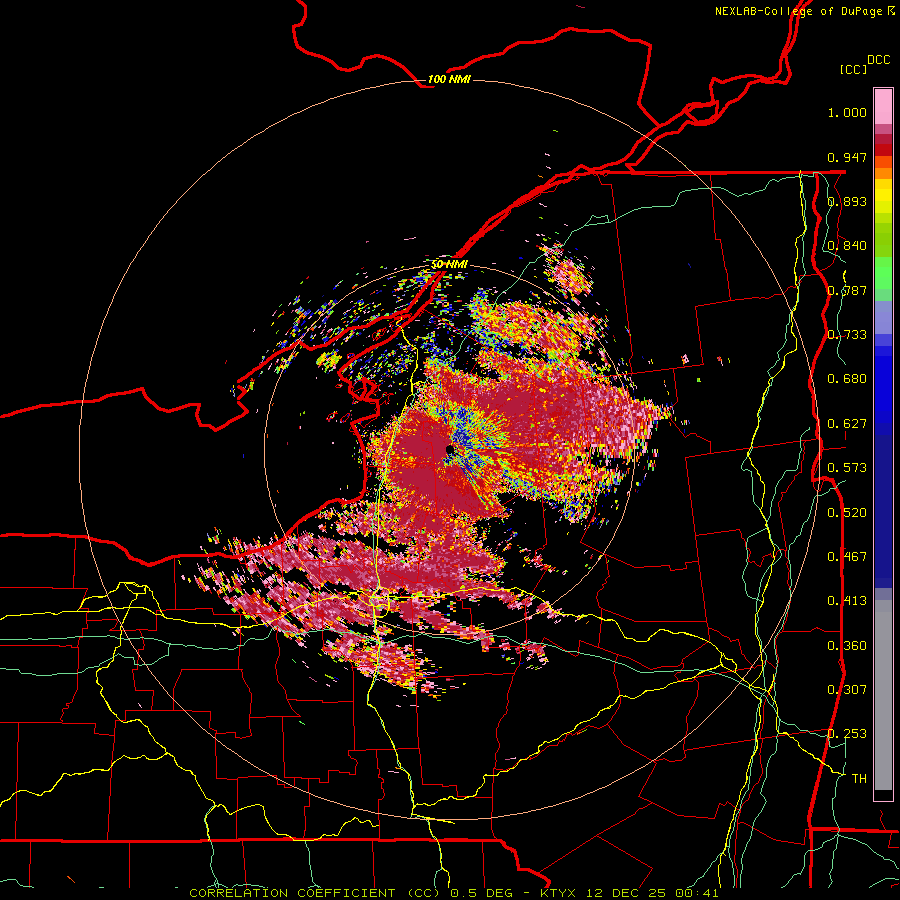Viewport: 900px width, 900px height.
Task: Click the black radar site dot at map center
Action: [450, 449]
